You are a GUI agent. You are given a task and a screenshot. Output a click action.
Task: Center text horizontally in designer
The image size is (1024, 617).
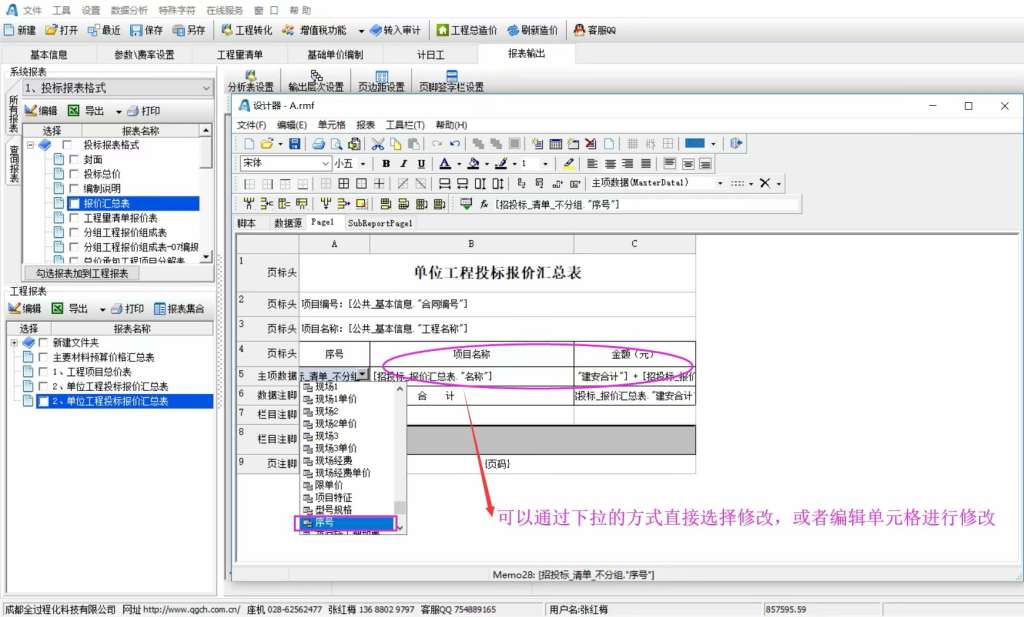pyautogui.click(x=610, y=164)
